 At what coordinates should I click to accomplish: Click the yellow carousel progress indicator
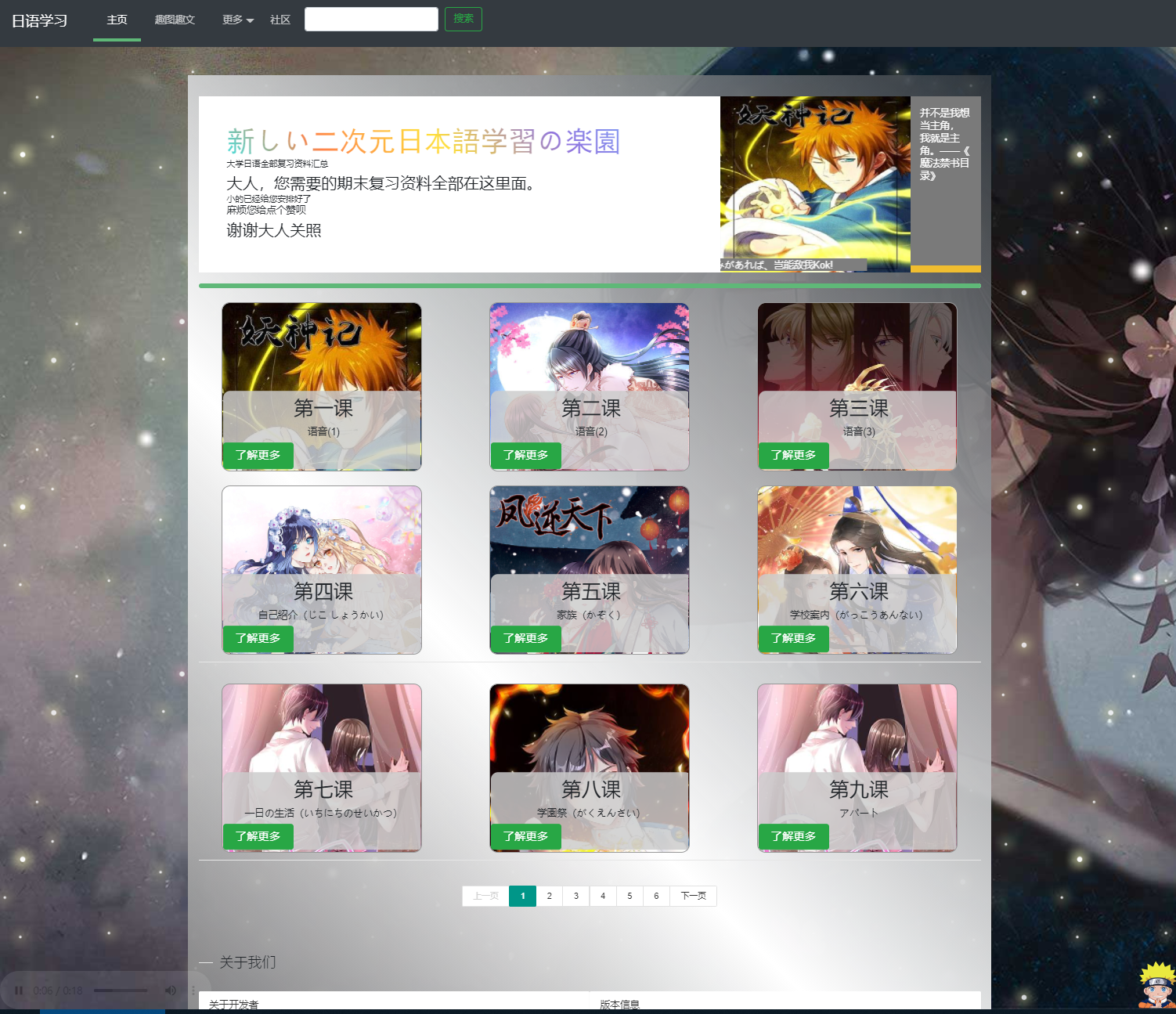[x=946, y=269]
